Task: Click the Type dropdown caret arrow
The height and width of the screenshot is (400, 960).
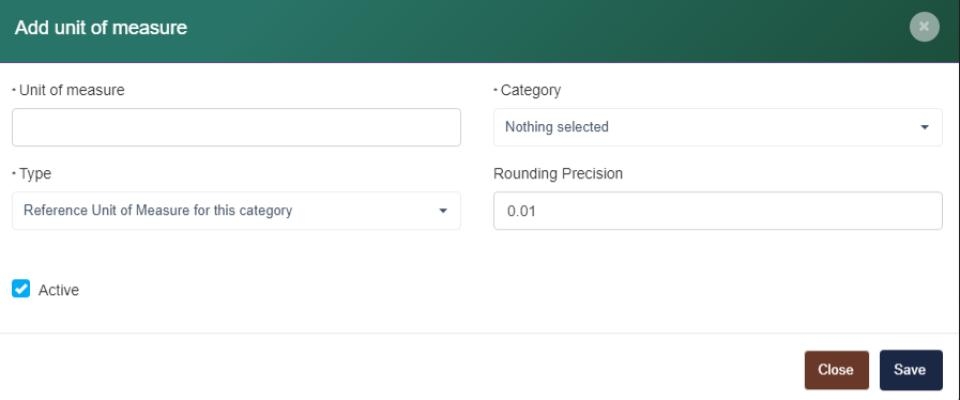Action: pos(443,211)
